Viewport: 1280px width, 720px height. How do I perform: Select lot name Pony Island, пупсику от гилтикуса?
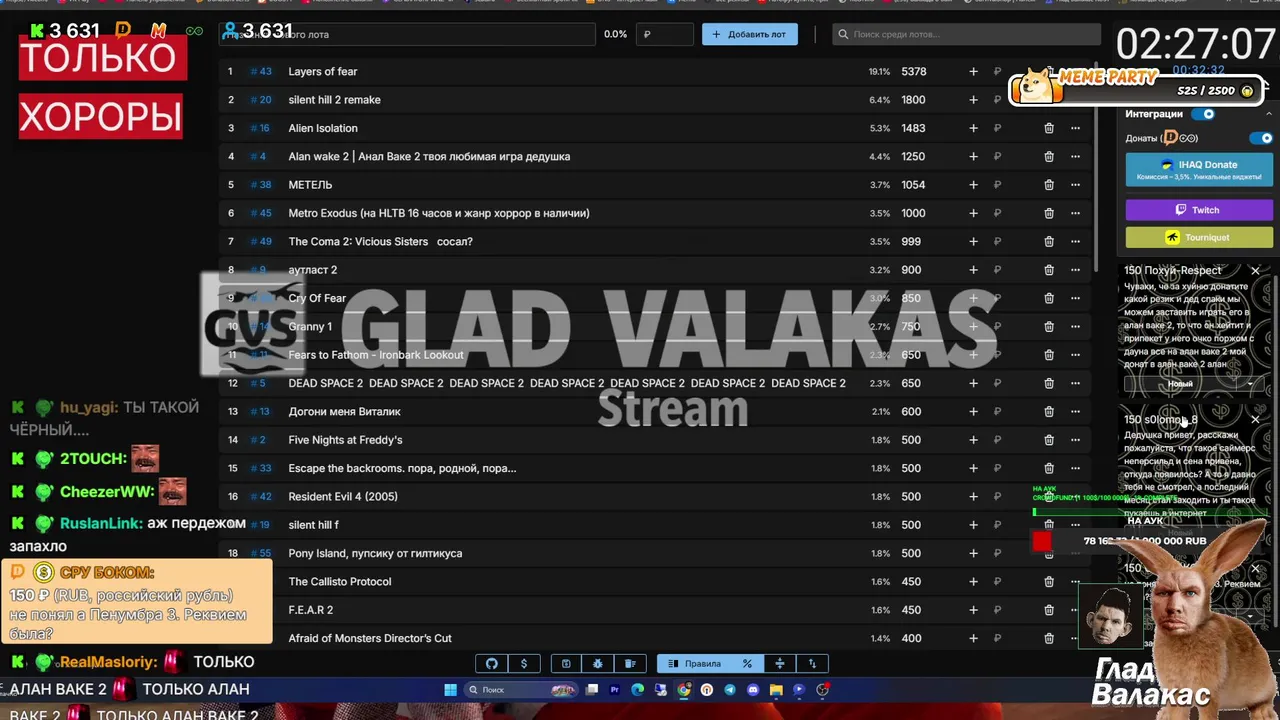[375, 553]
